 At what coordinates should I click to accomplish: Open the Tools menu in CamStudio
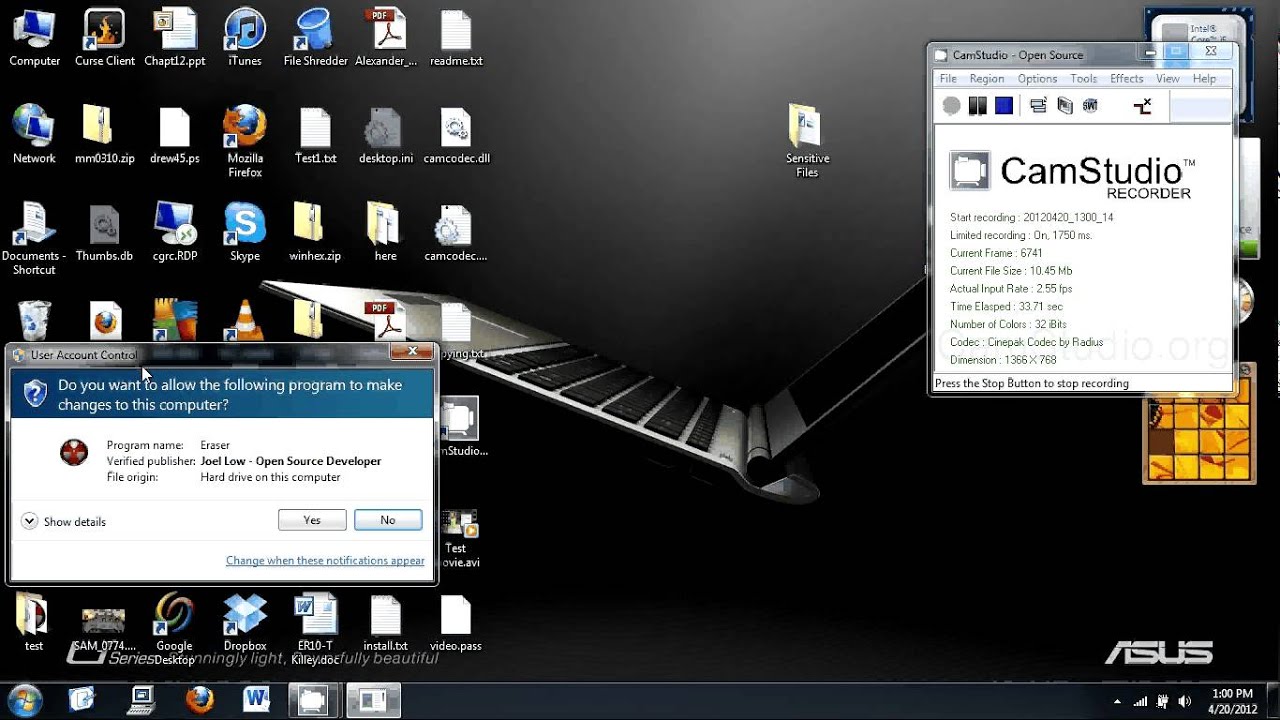coord(1083,79)
